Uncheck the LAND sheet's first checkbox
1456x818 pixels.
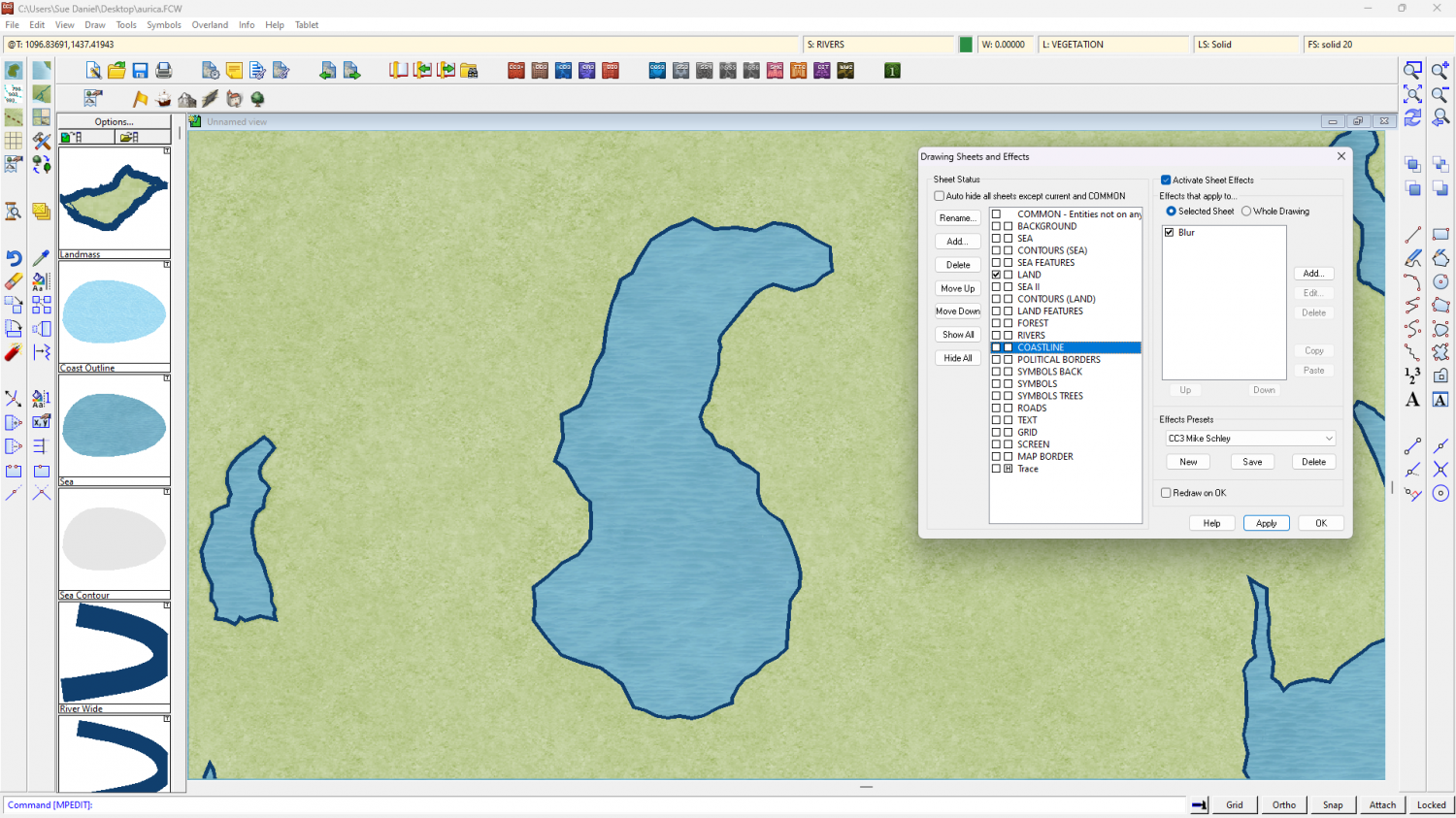996,275
